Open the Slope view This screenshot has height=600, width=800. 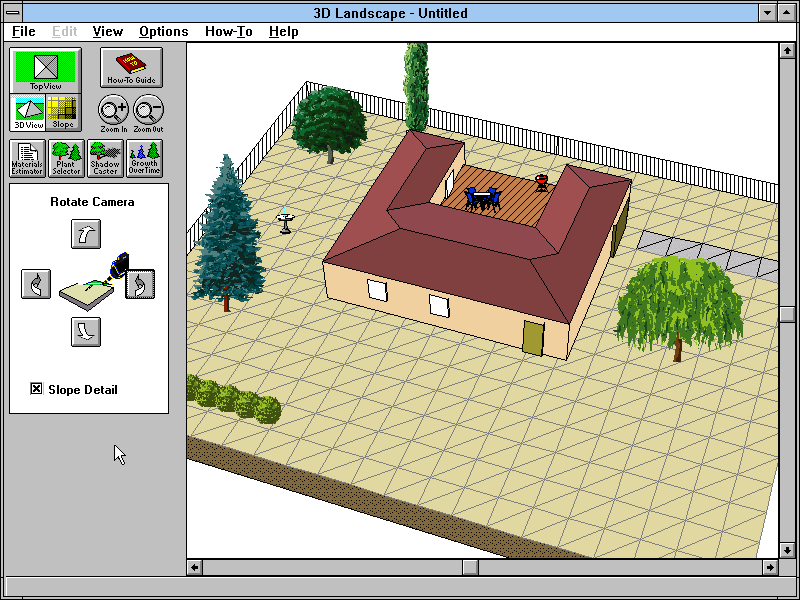point(63,112)
